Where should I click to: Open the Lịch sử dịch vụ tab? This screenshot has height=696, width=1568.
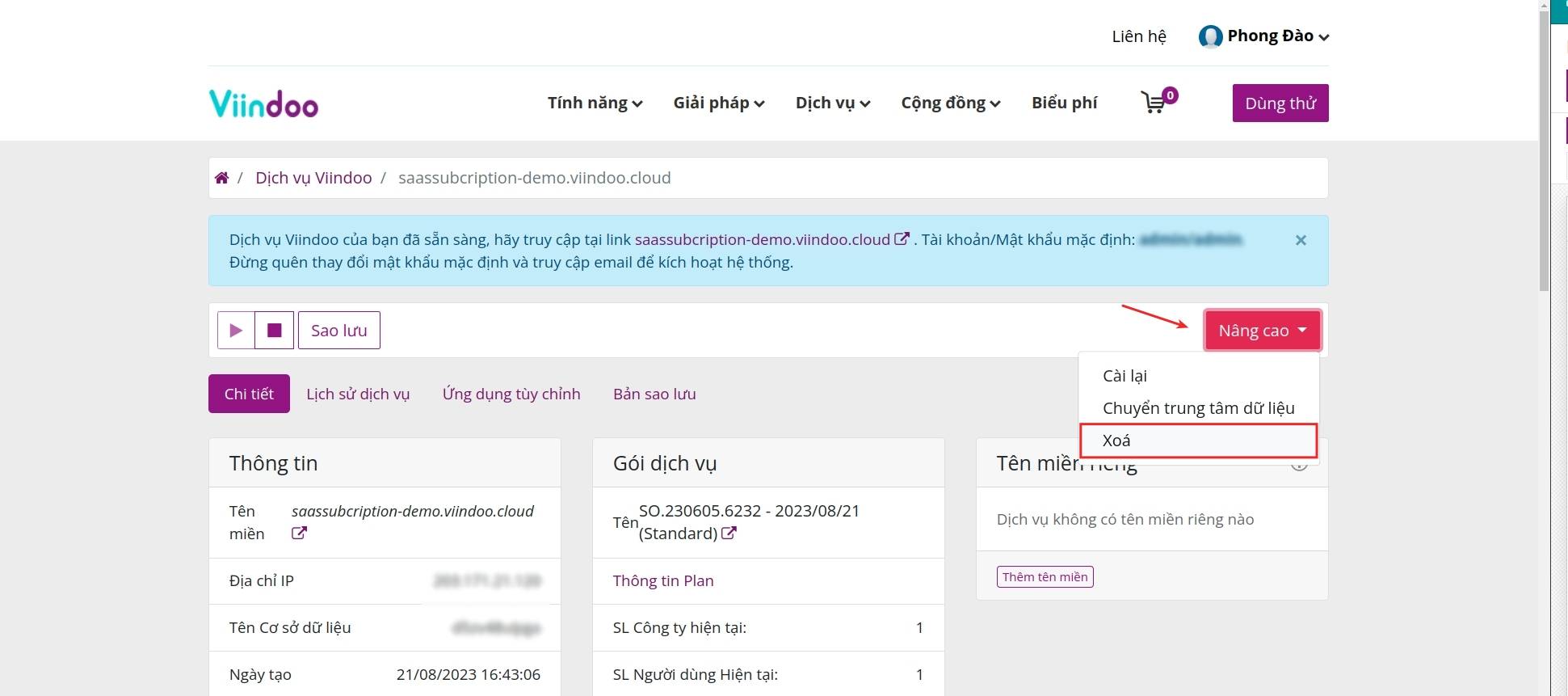click(x=358, y=394)
